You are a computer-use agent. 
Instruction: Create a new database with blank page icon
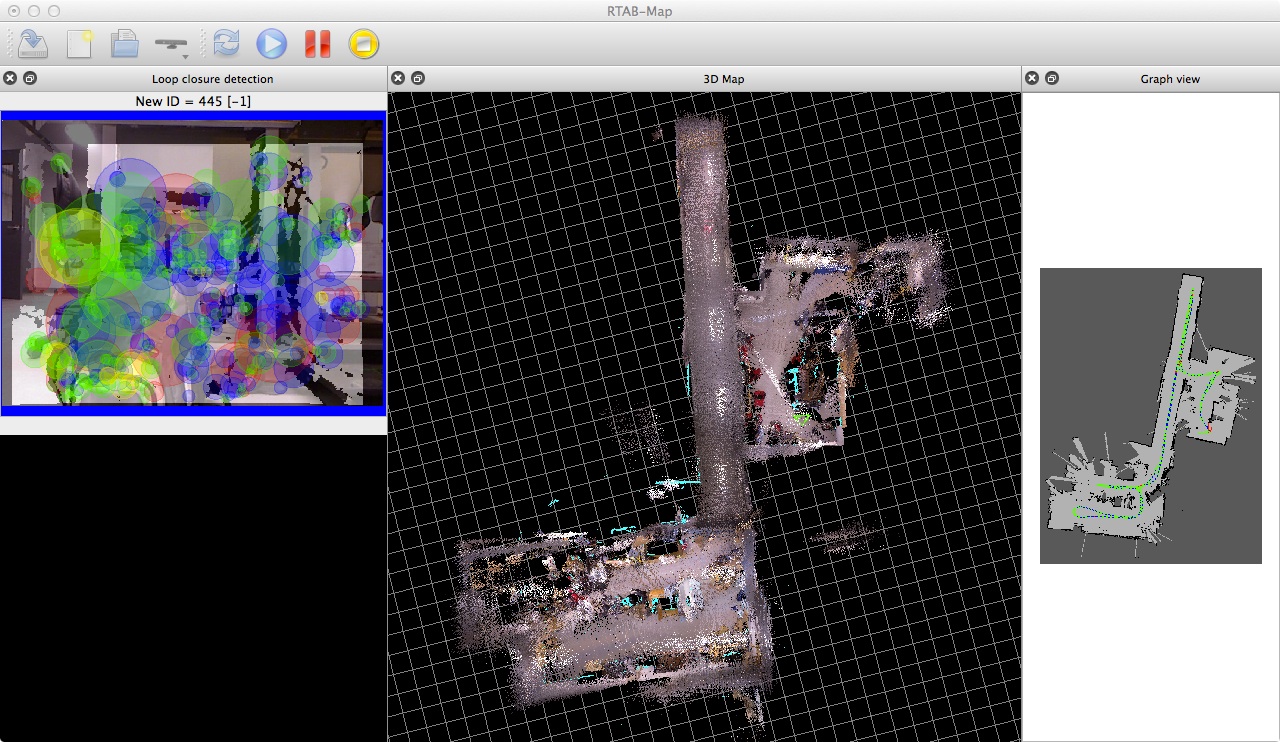coord(79,44)
